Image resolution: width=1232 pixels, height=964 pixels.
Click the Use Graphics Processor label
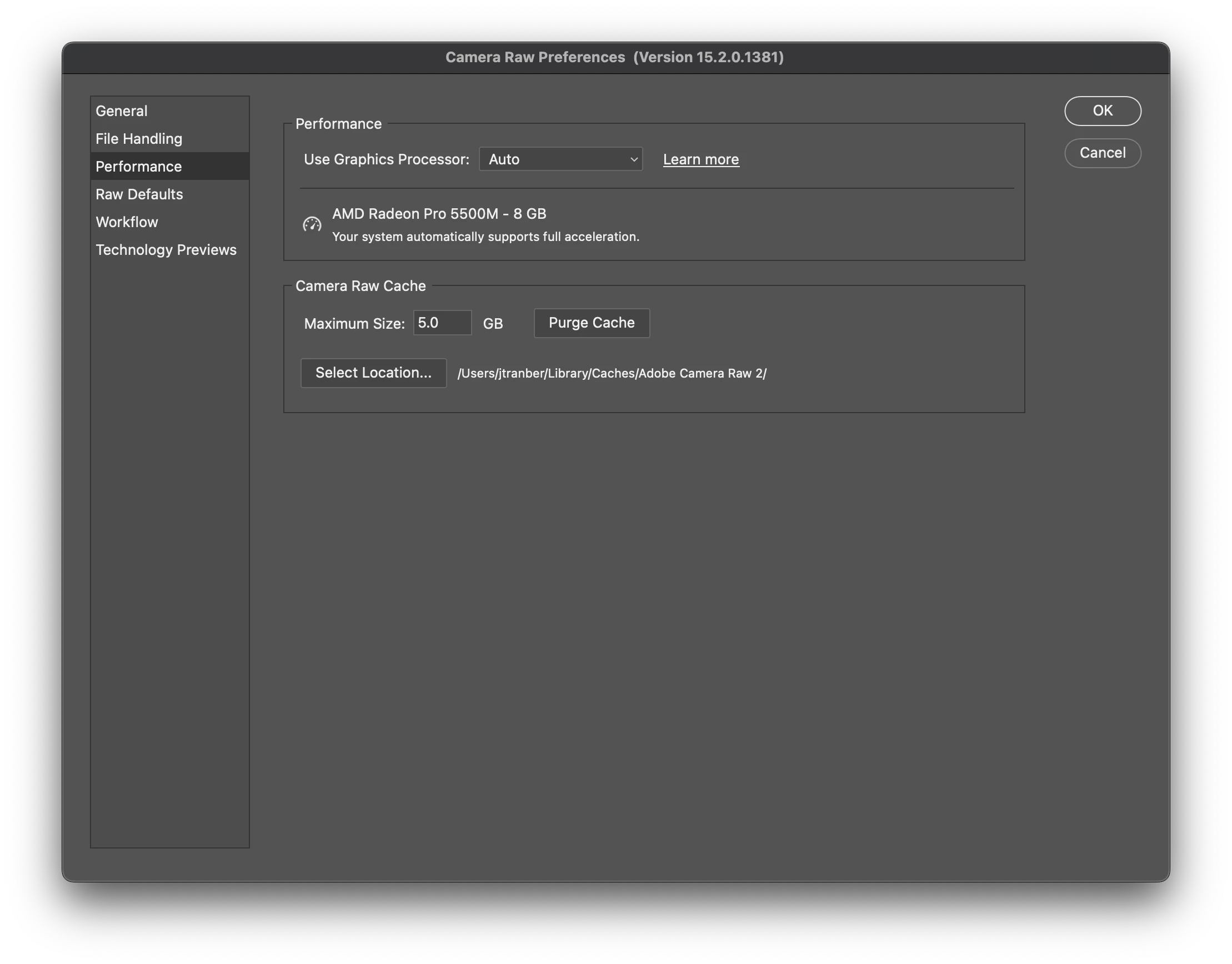pyautogui.click(x=386, y=160)
